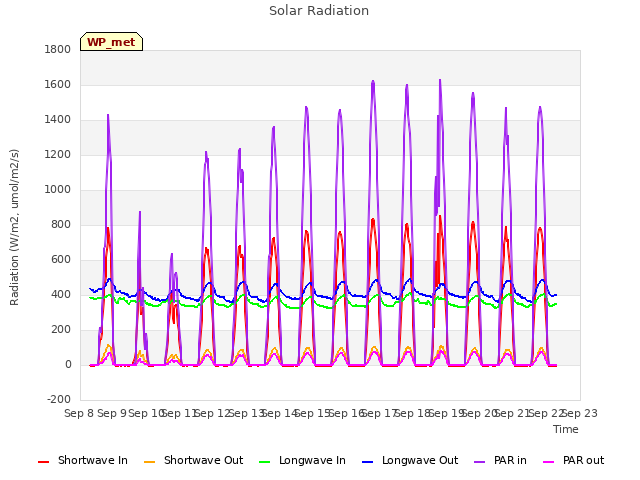Click the Shortwave In peak on Sep 17

(x=373, y=220)
